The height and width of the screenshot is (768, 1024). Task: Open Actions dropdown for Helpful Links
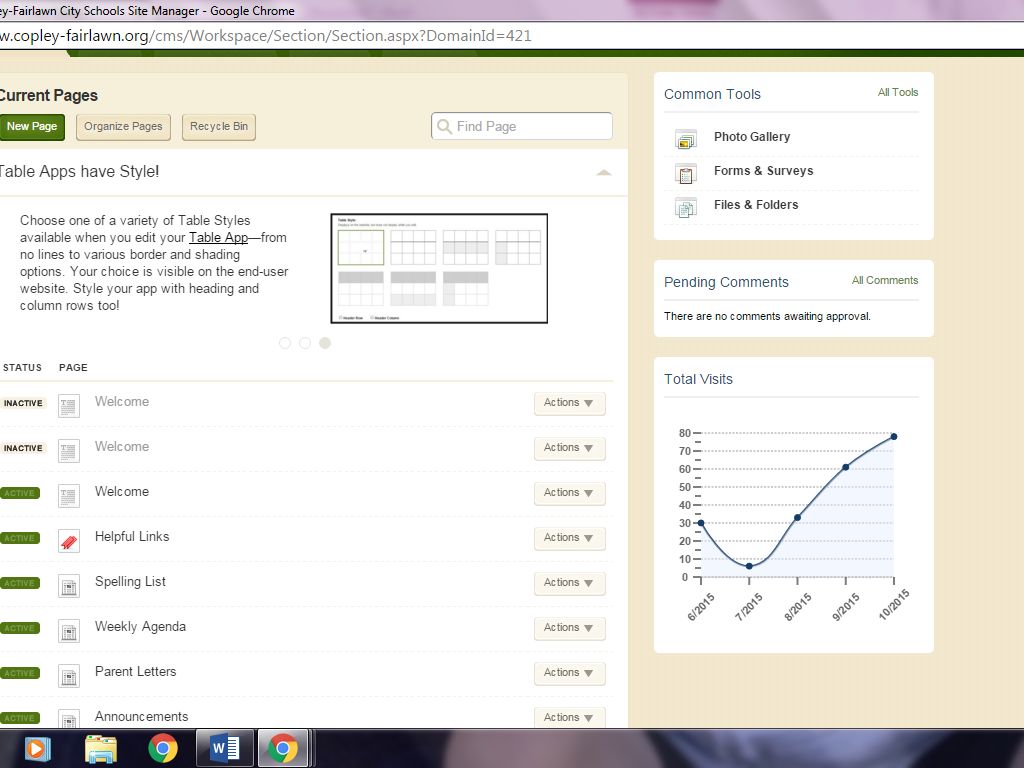tap(569, 538)
